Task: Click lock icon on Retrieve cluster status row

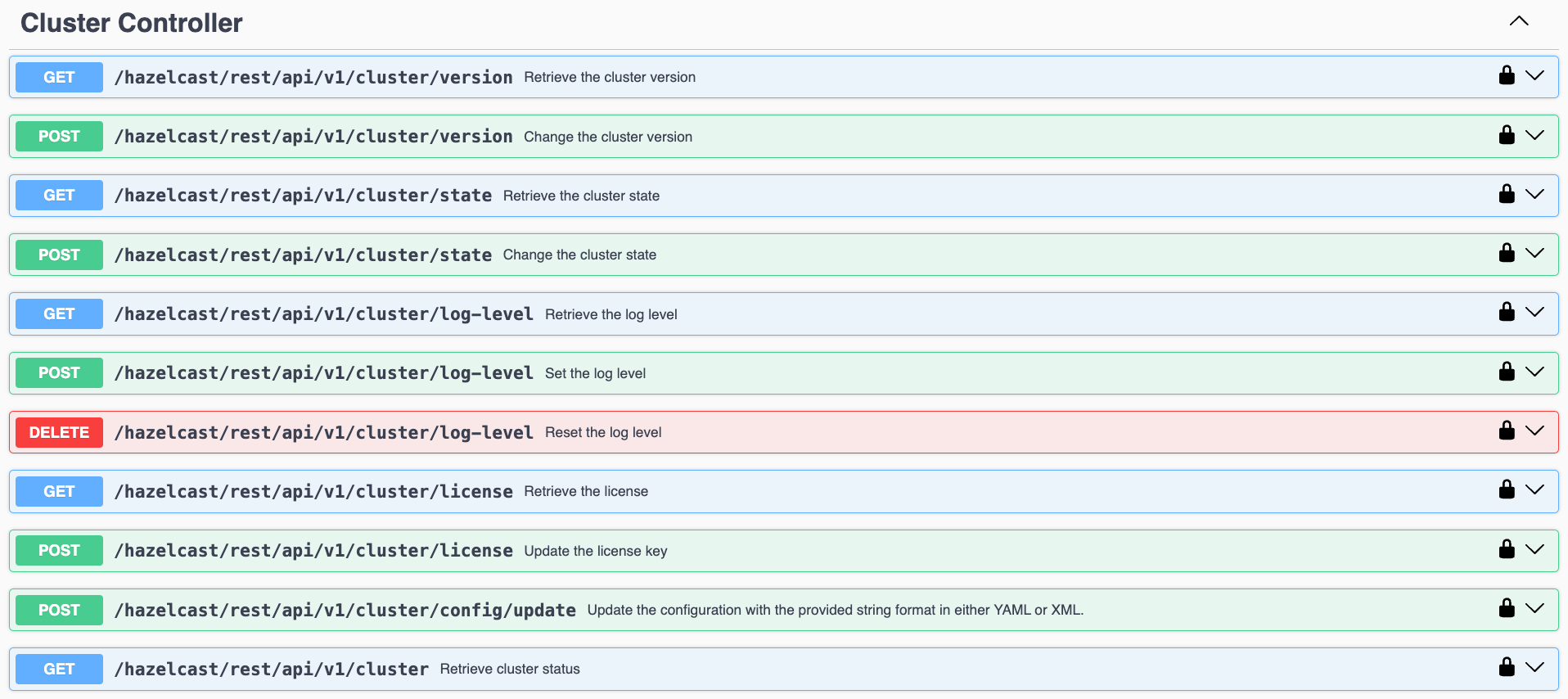Action: pyautogui.click(x=1506, y=667)
